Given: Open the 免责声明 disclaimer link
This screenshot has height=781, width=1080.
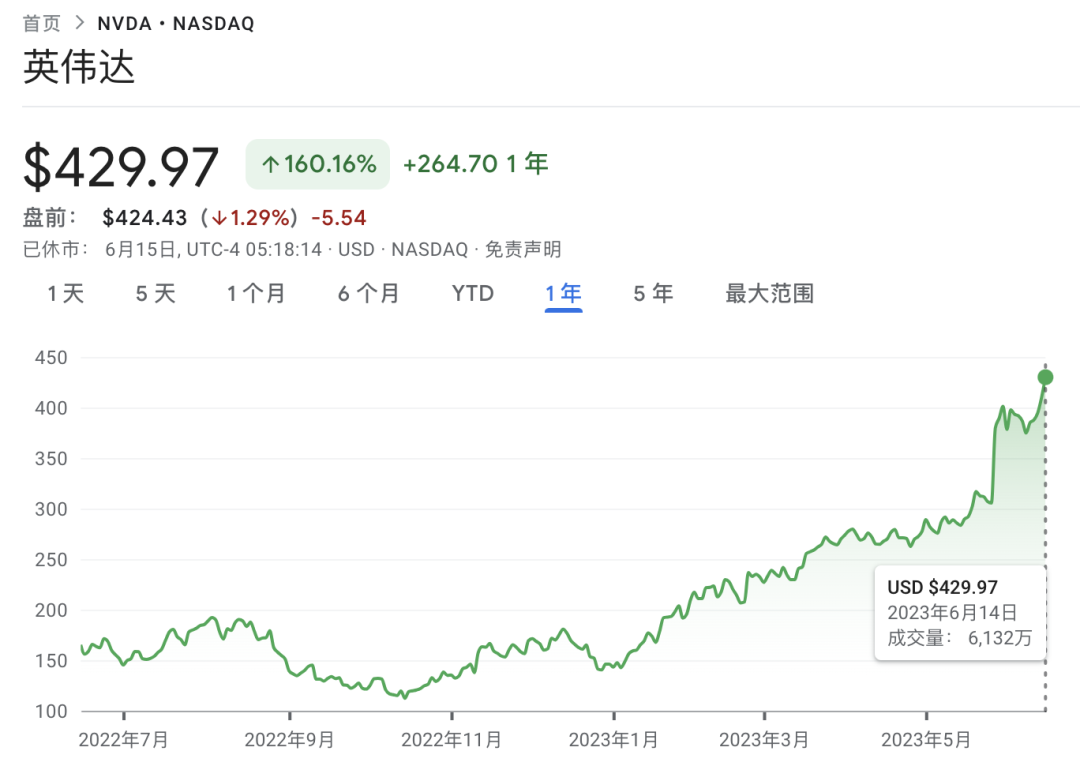Looking at the screenshot, I should [x=523, y=249].
